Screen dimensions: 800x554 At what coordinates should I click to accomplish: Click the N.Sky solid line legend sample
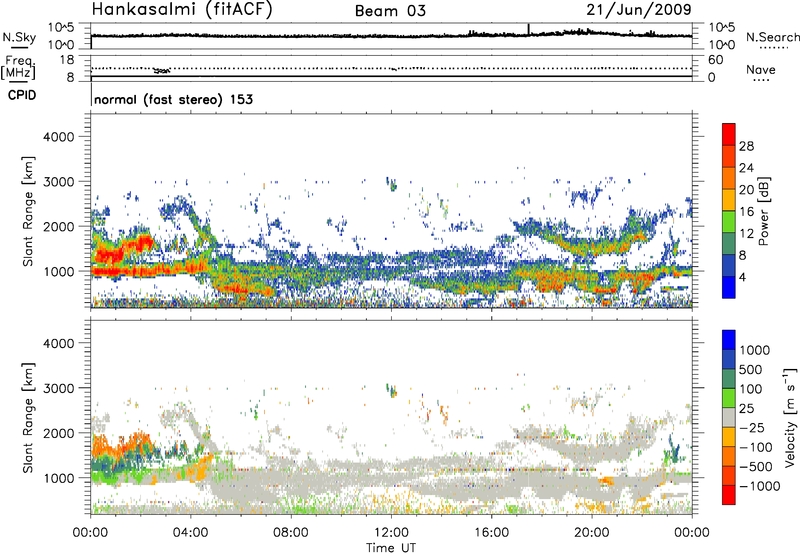(19, 47)
